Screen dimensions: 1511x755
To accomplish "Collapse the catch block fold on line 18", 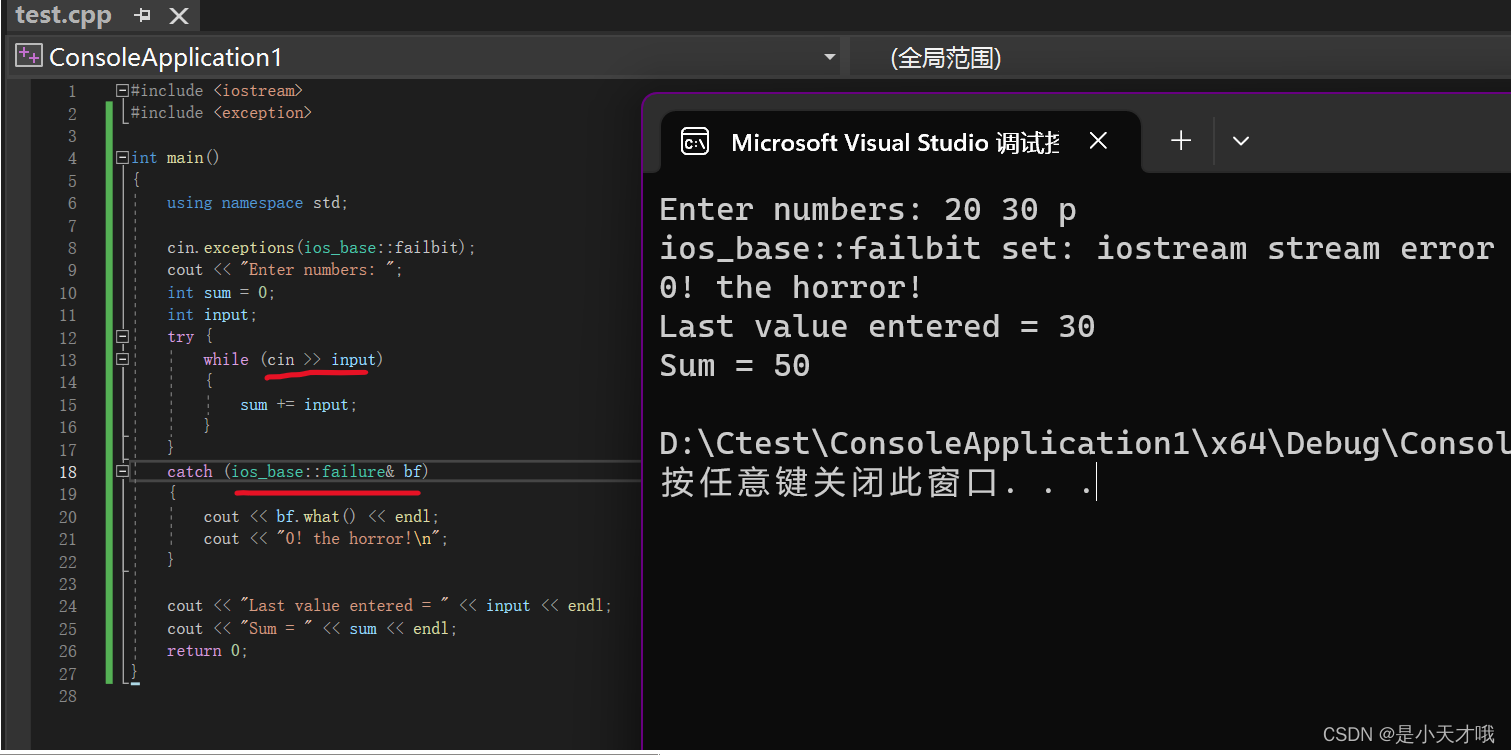I will 122,471.
